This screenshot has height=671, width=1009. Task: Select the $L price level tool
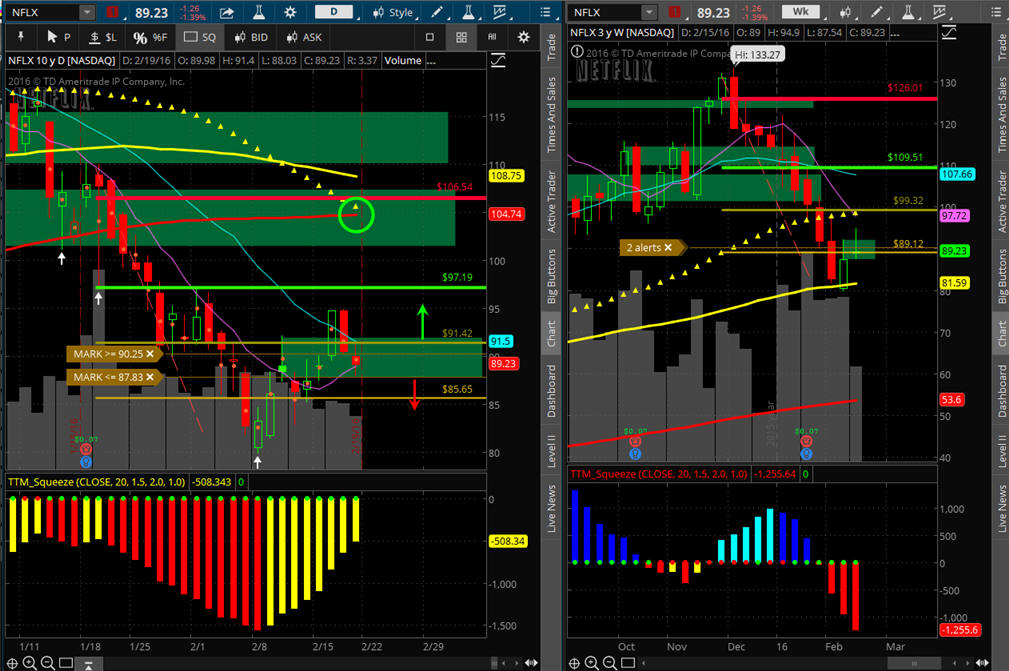coord(103,37)
